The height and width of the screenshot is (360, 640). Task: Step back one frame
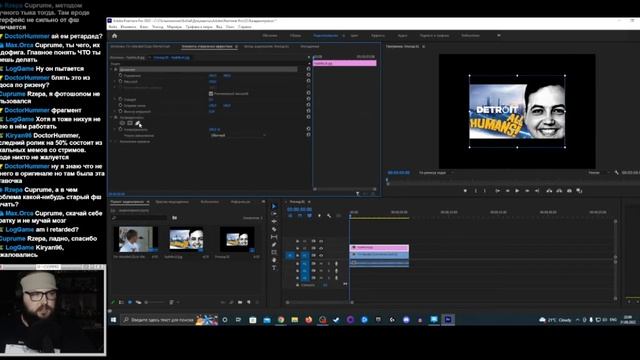tap(507, 191)
